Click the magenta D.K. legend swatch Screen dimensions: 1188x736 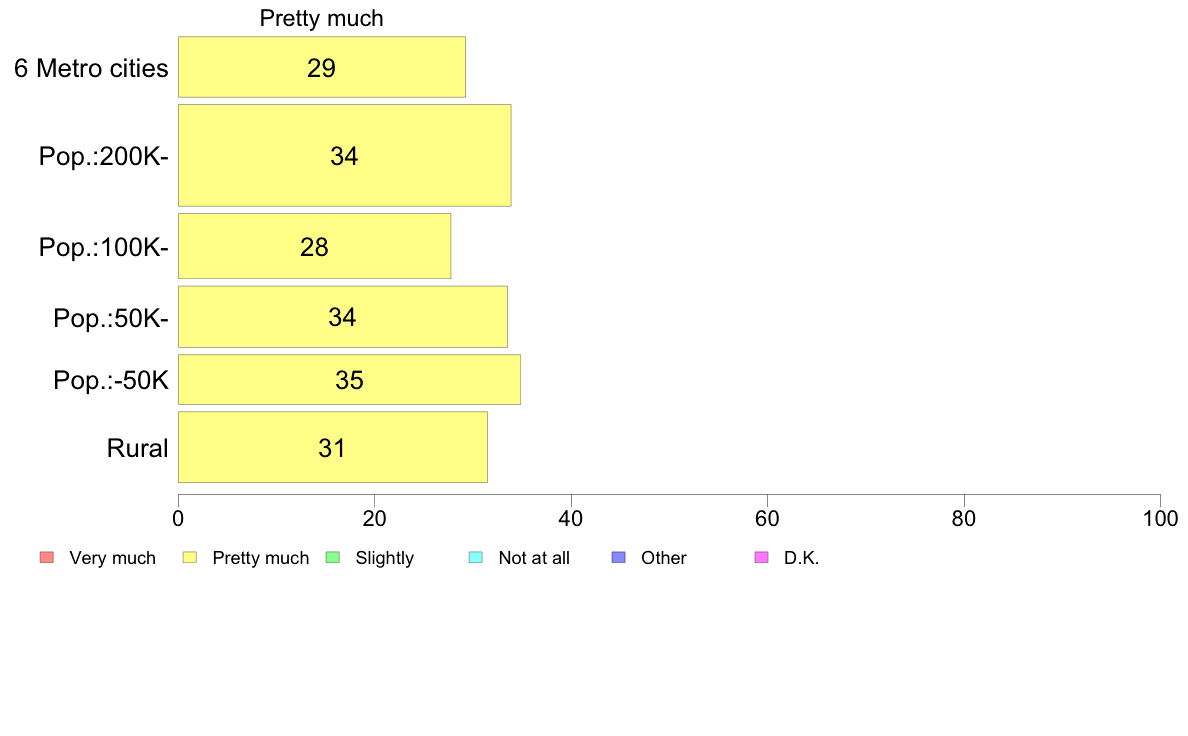point(761,557)
